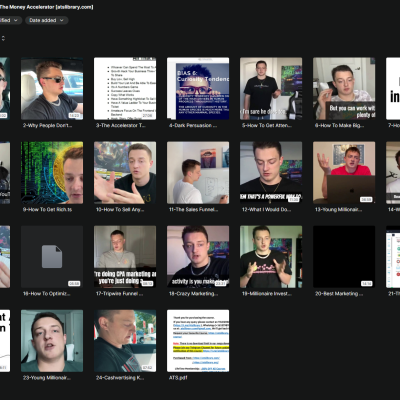This screenshot has height=400, width=400.
Task: Select 18-Crazy Marketing... file name
Action: (x=193, y=294)
